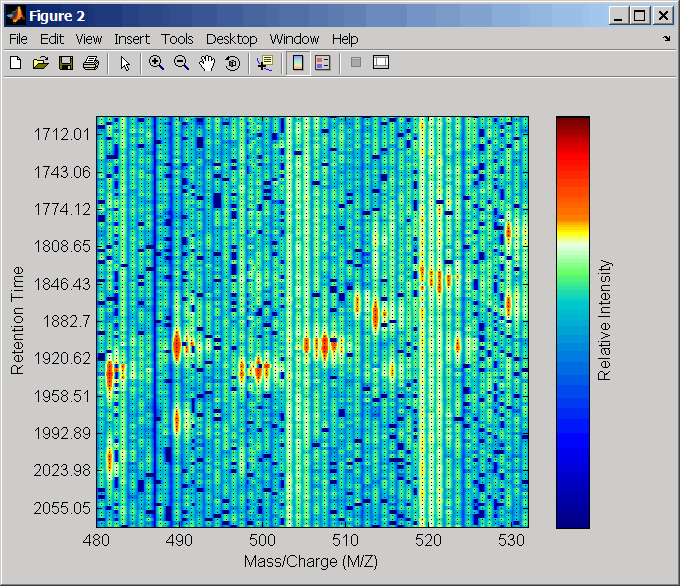Toggle the Insert Colorbar button
The image size is (680, 586).
(297, 63)
